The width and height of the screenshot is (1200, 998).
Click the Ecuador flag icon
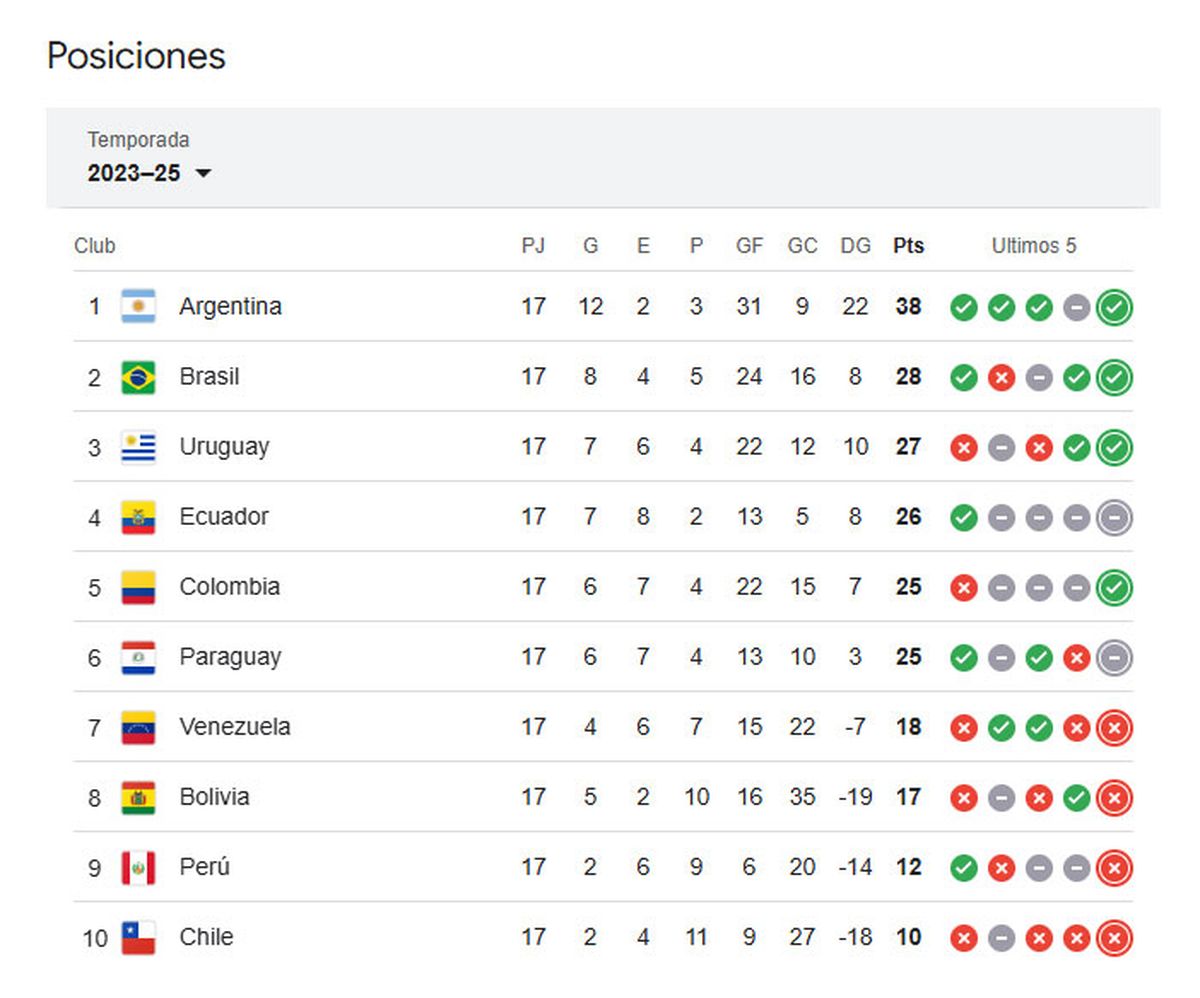pos(138,517)
